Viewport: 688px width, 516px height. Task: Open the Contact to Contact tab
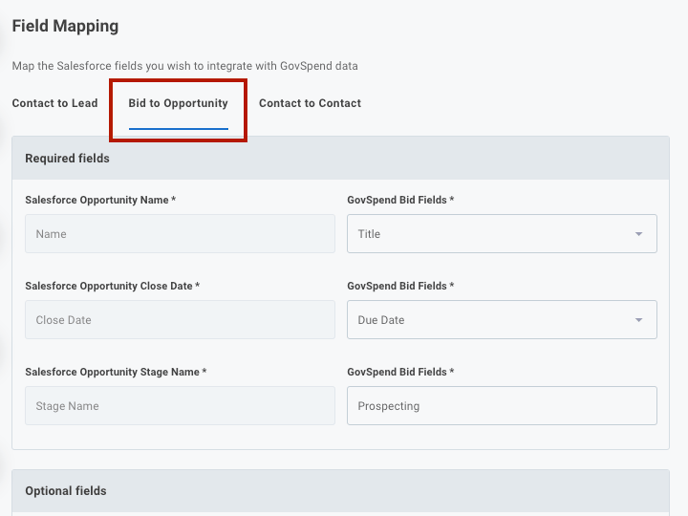310,103
